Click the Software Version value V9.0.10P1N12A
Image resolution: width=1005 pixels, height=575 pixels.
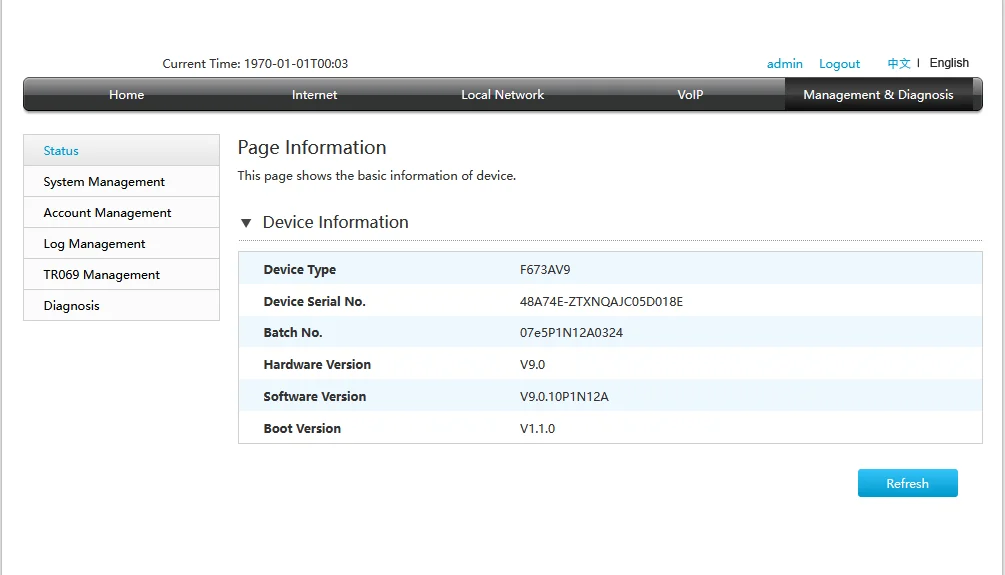click(x=564, y=397)
